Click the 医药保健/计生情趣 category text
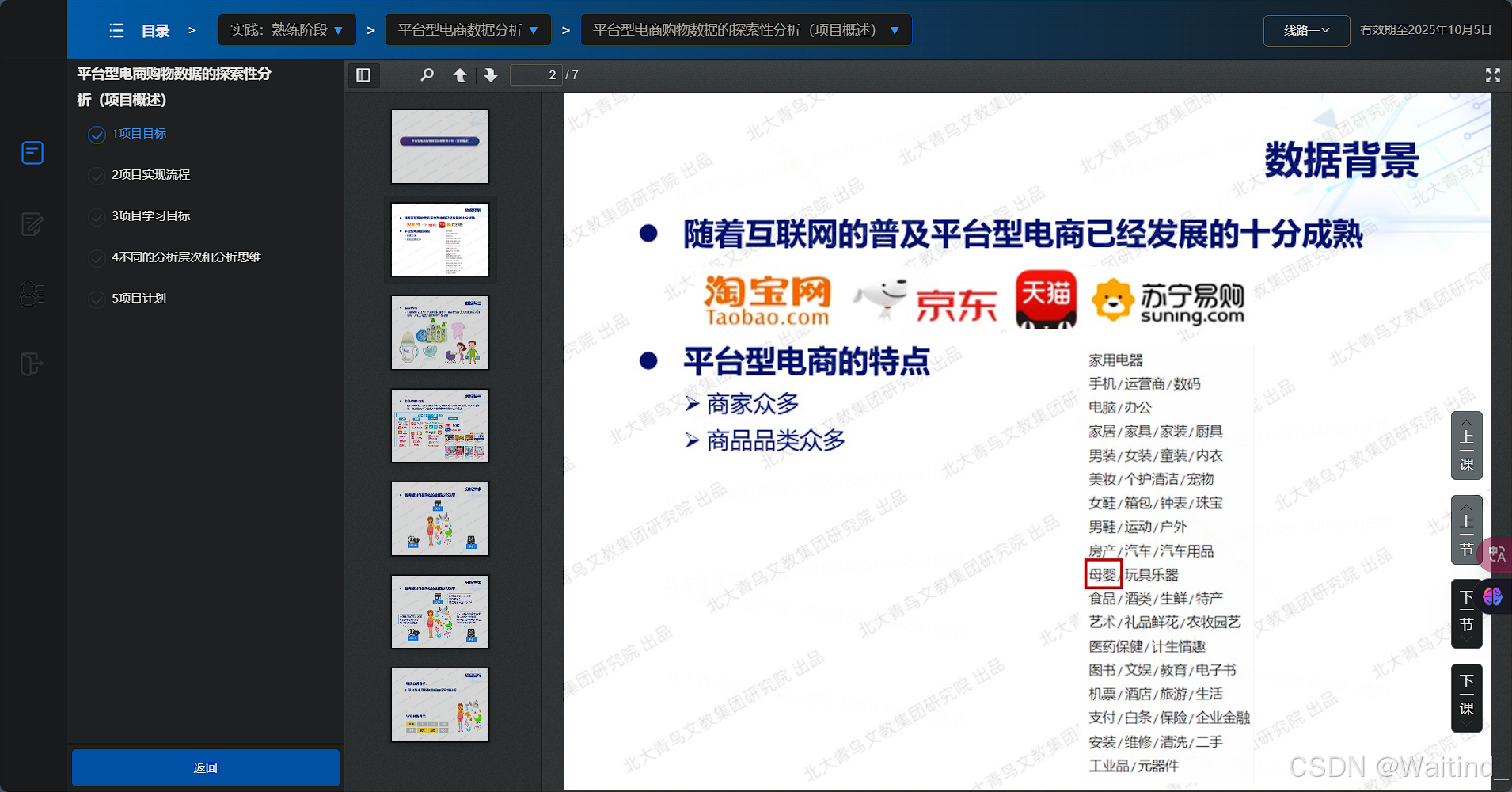Image resolution: width=1512 pixels, height=792 pixels. tap(1147, 647)
